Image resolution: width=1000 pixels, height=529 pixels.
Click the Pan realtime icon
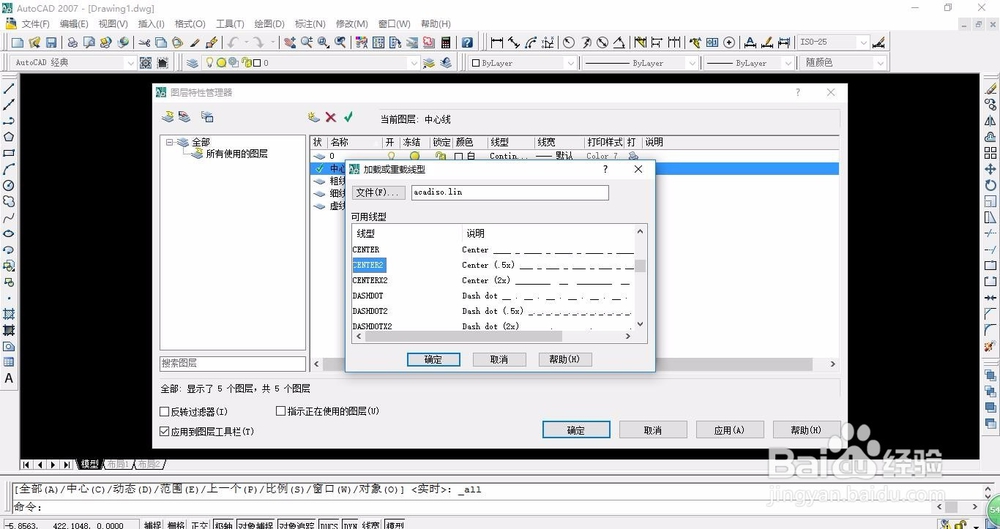click(x=290, y=43)
